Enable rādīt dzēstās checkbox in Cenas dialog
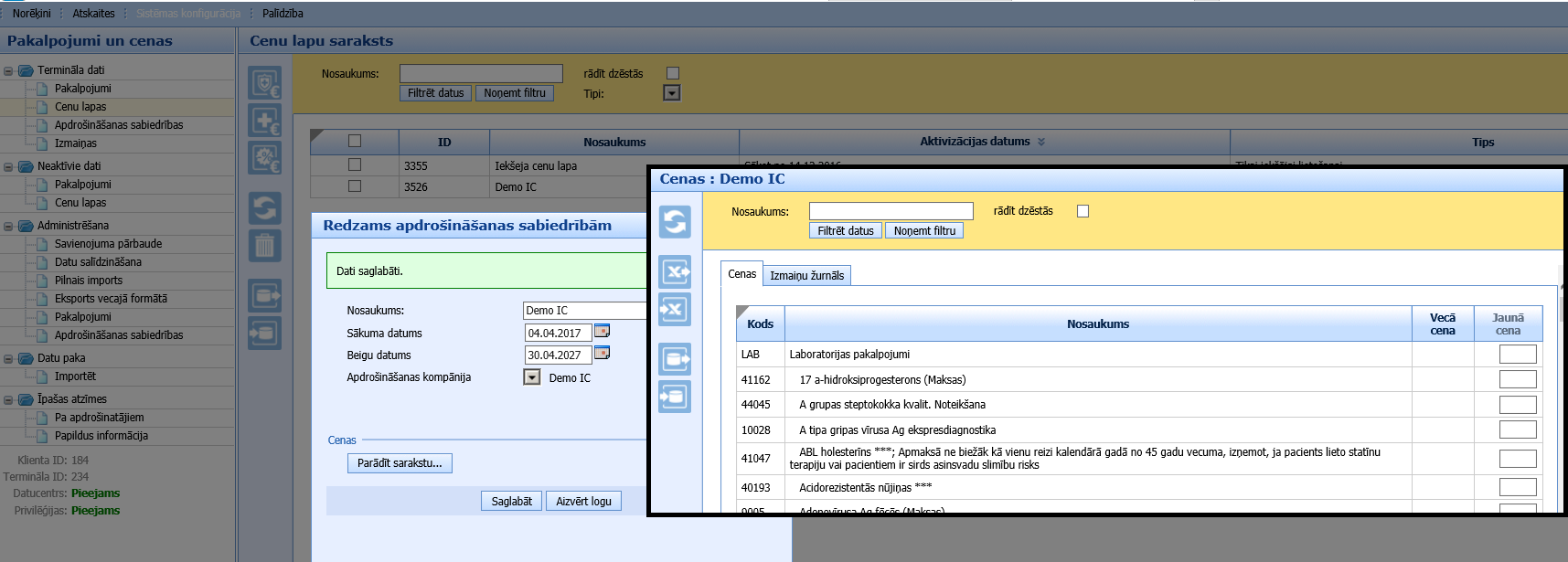This screenshot has height=562, width=1568. tap(1083, 211)
